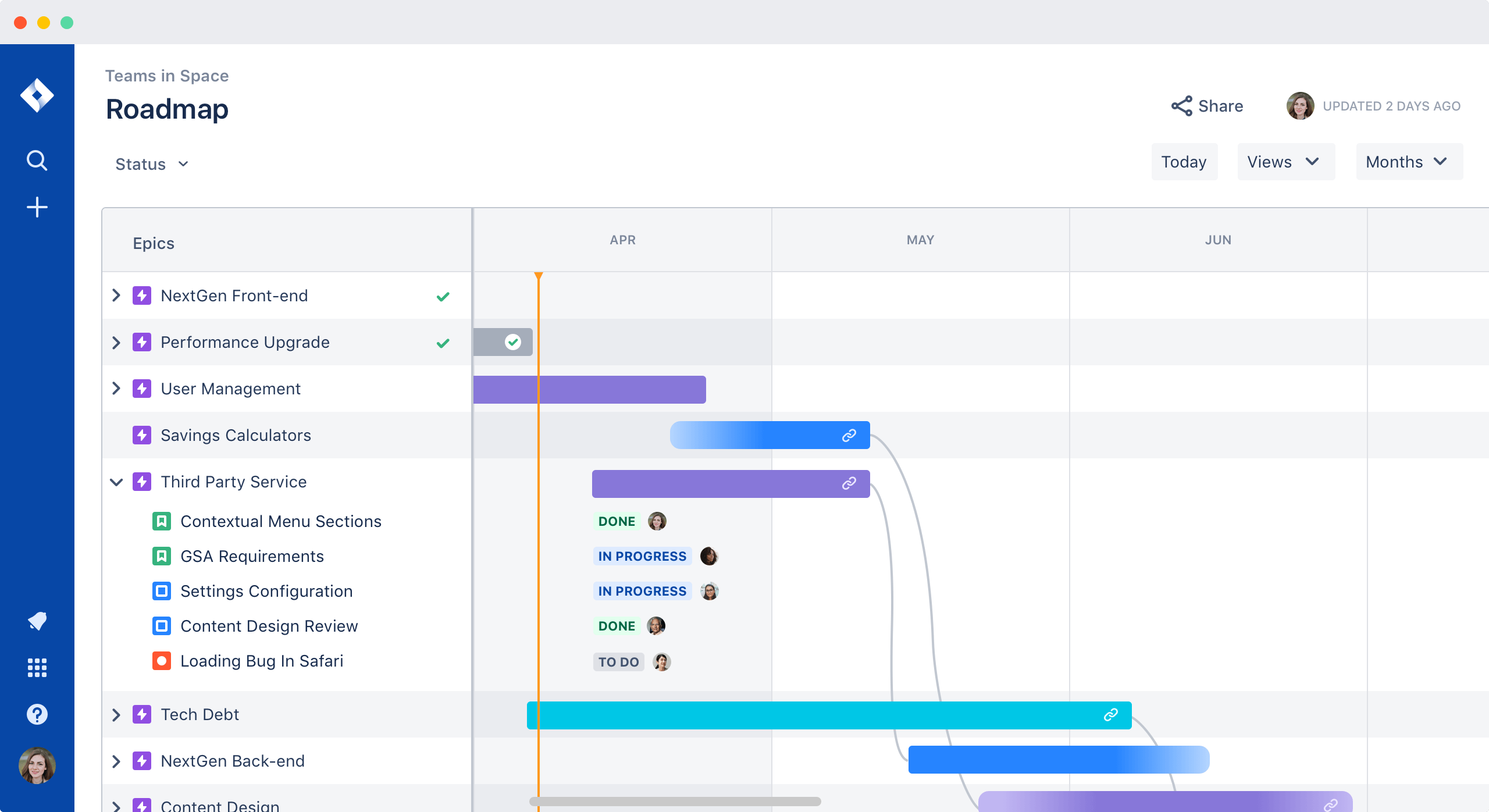Image resolution: width=1489 pixels, height=812 pixels.
Task: Select the Months time scale dropdown
Action: point(1403,161)
